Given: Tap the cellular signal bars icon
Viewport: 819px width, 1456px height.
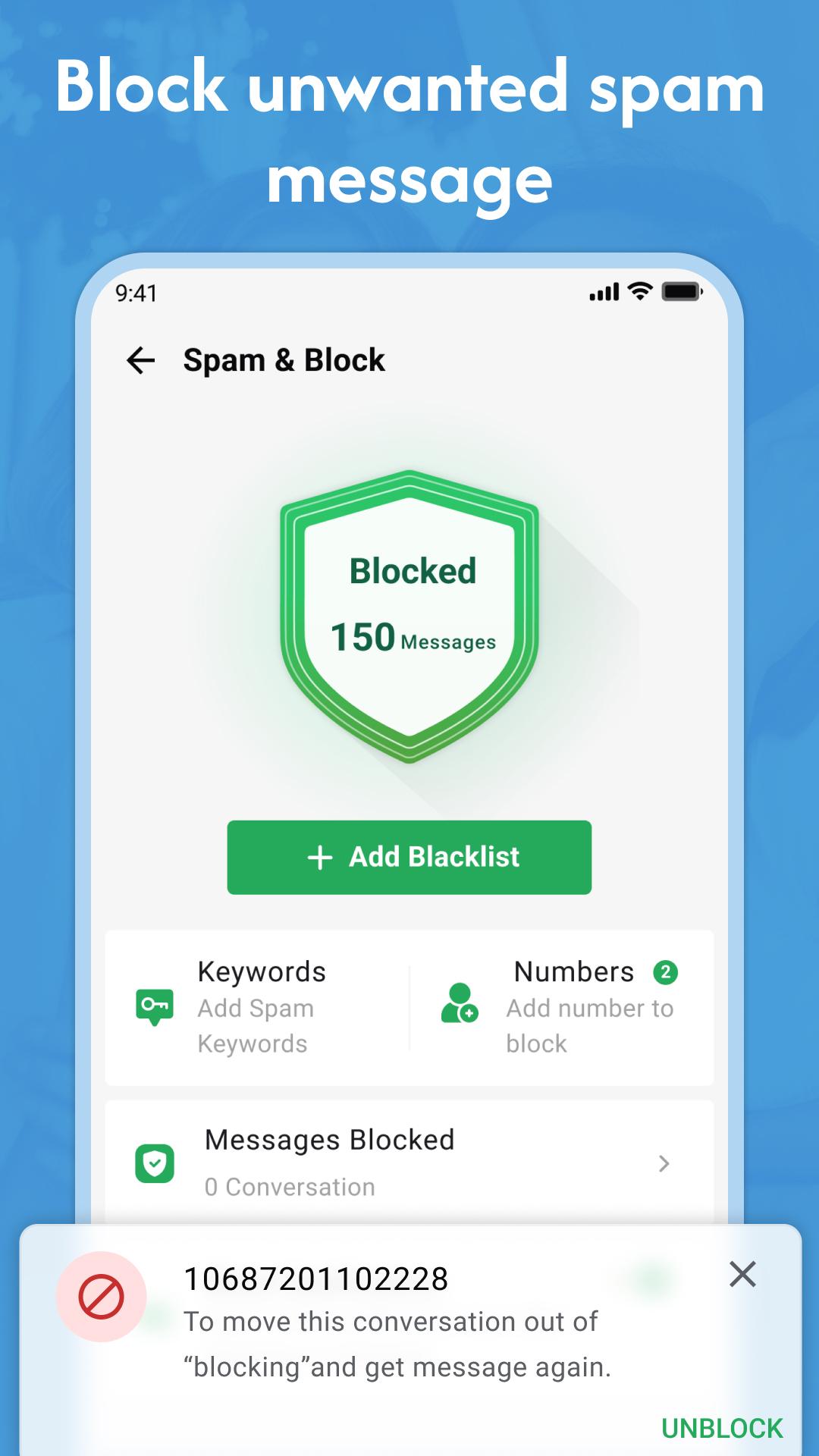Looking at the screenshot, I should coord(604,292).
